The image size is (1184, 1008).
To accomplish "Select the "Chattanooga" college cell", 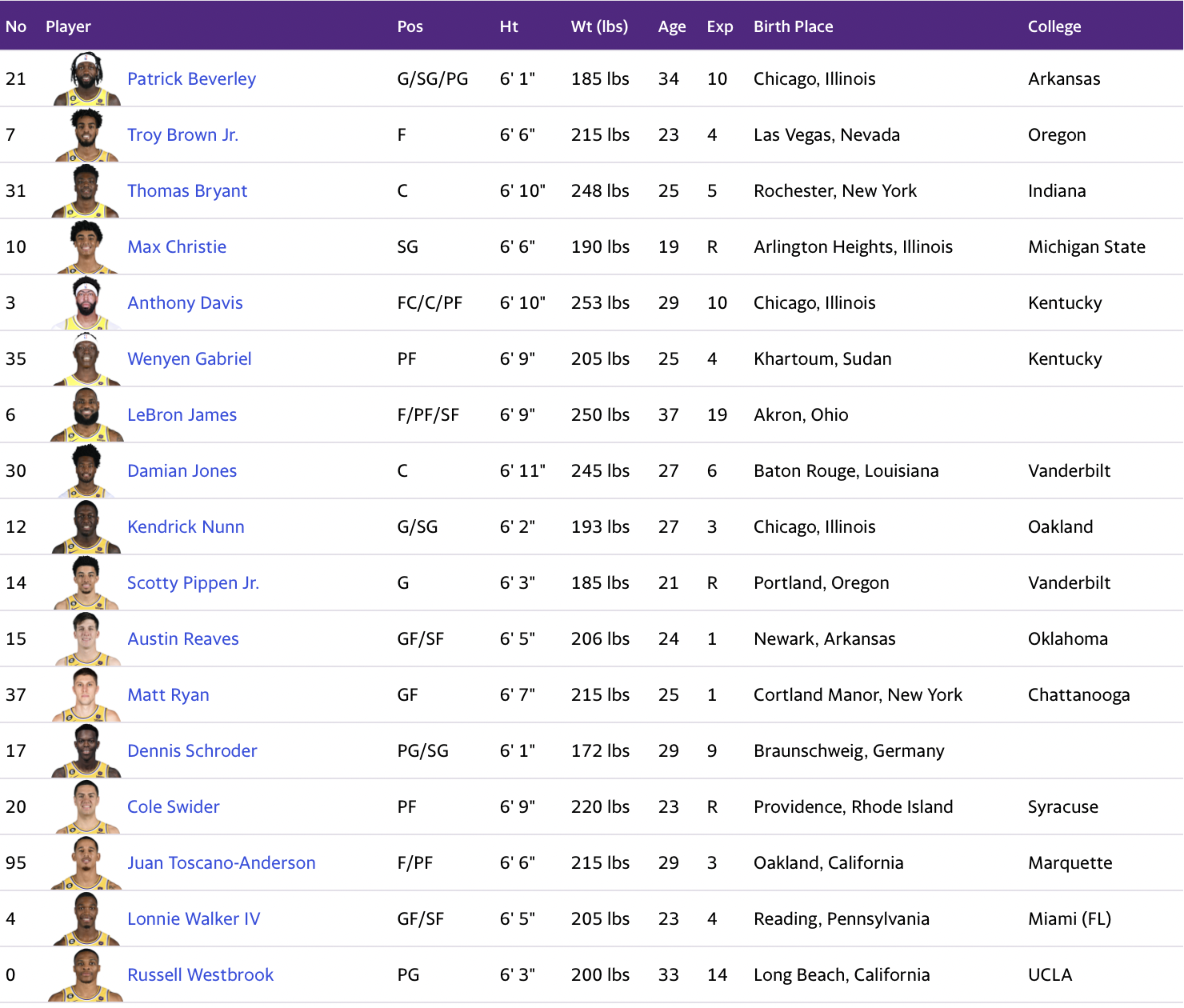I will tap(1078, 694).
